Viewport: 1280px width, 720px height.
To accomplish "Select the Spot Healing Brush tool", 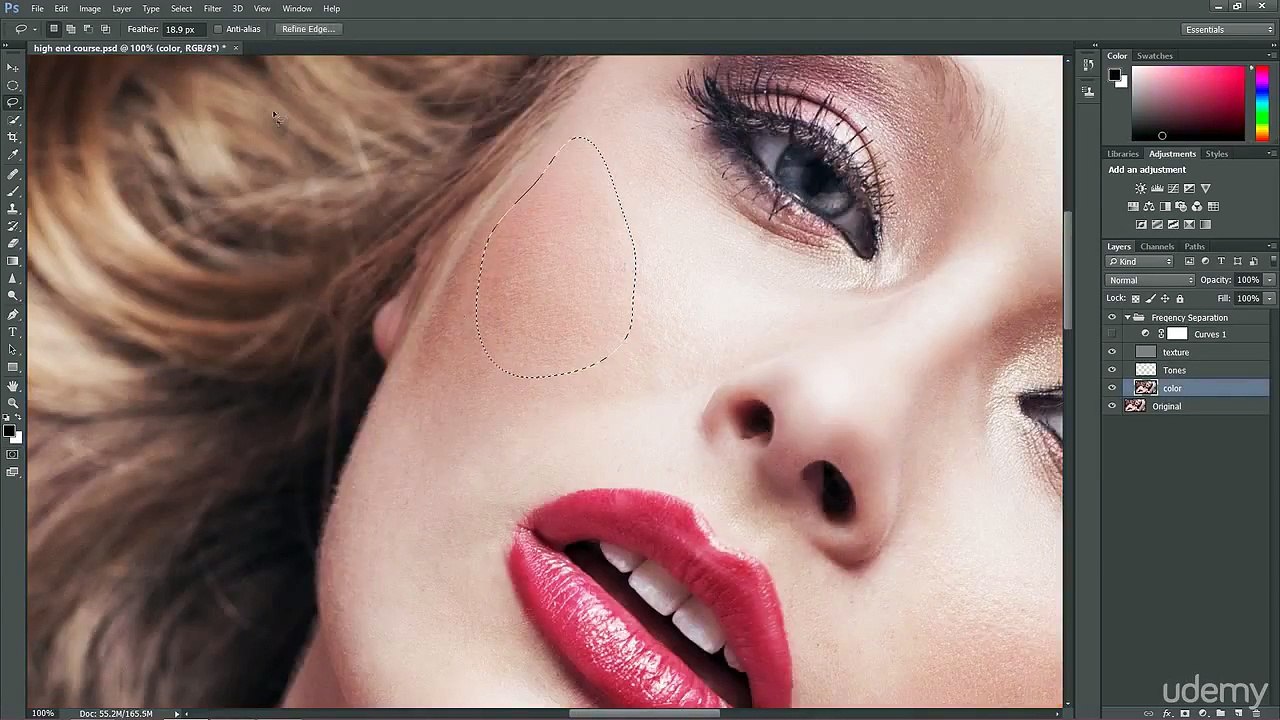I will coord(13,174).
